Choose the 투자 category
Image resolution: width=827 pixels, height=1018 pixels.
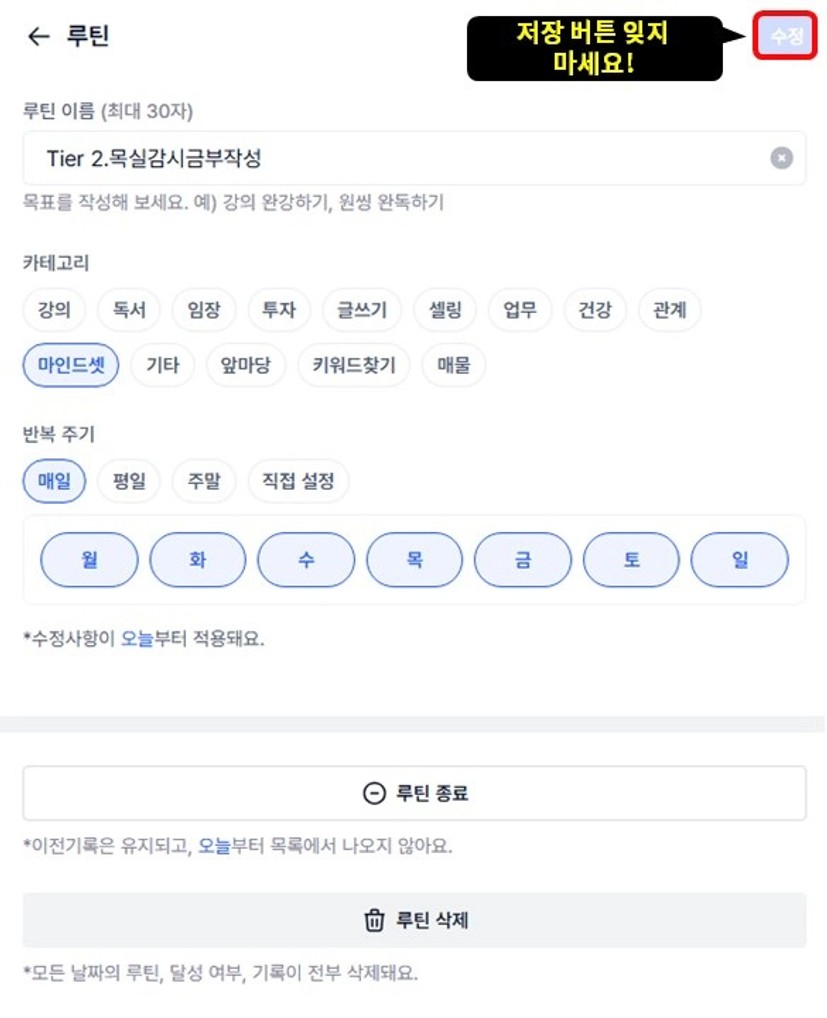279,310
